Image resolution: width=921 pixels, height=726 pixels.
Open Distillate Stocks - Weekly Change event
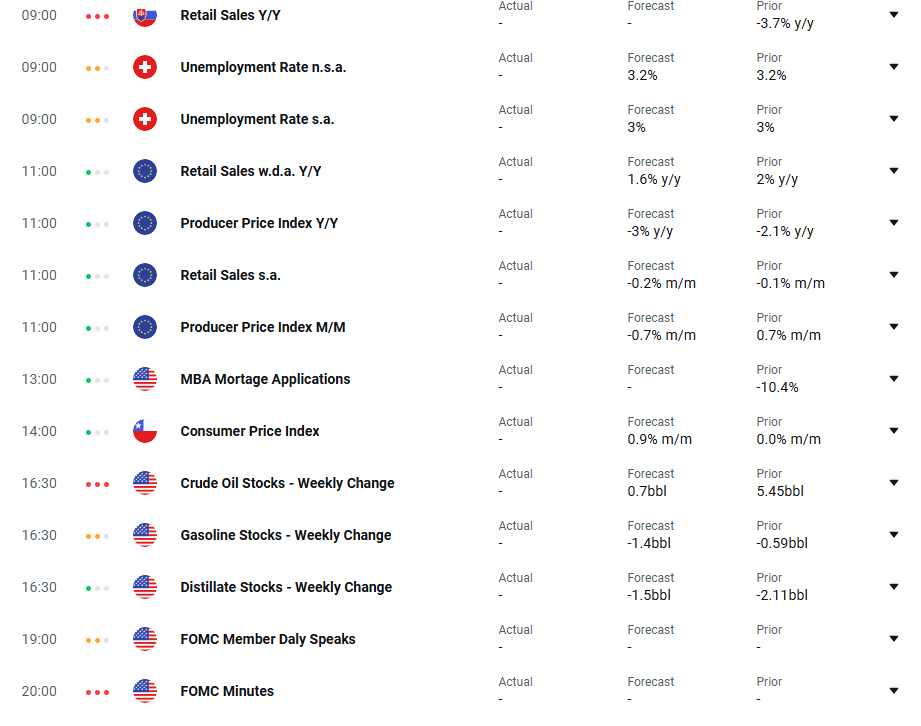click(x=286, y=587)
